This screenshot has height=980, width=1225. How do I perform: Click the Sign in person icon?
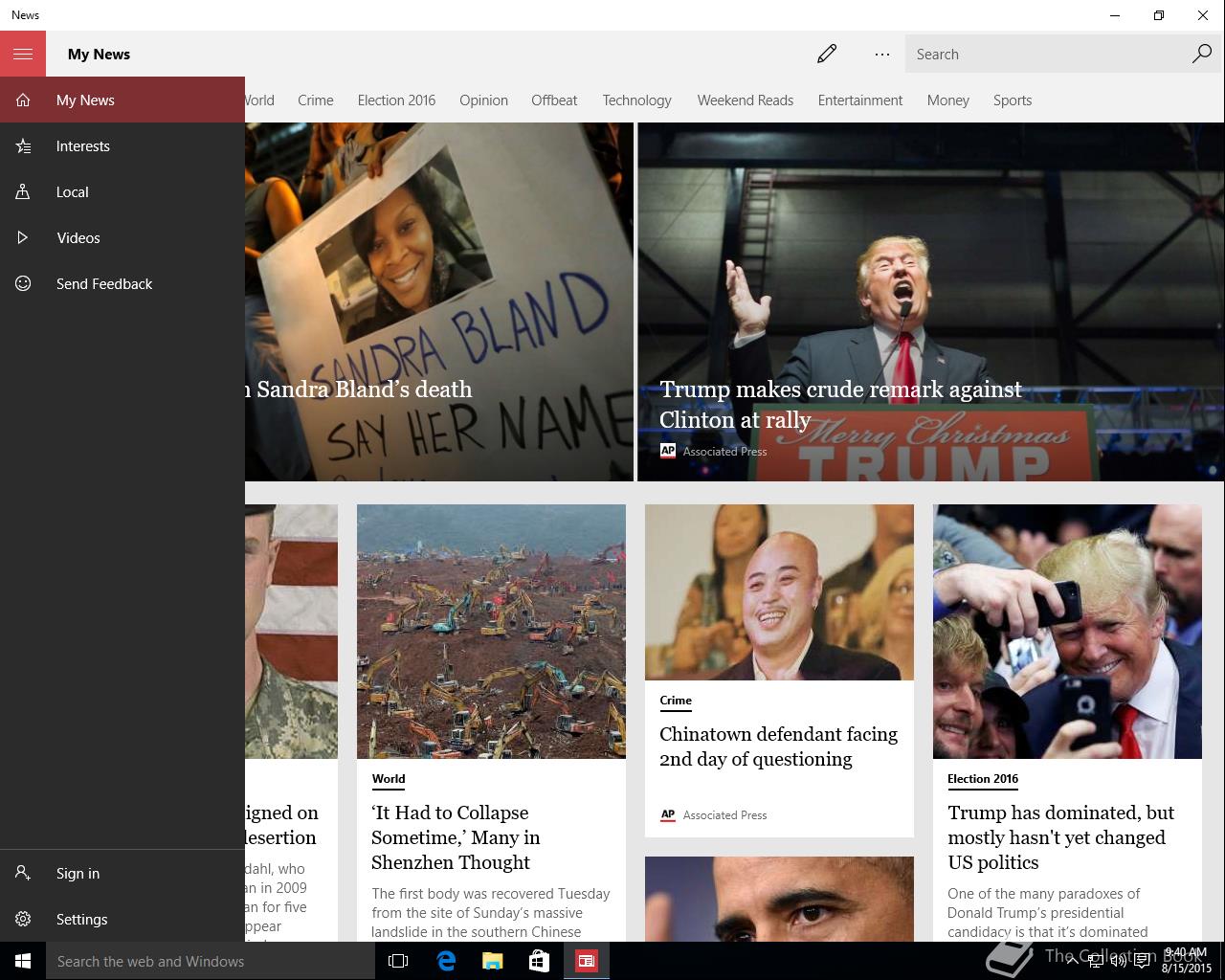23,873
